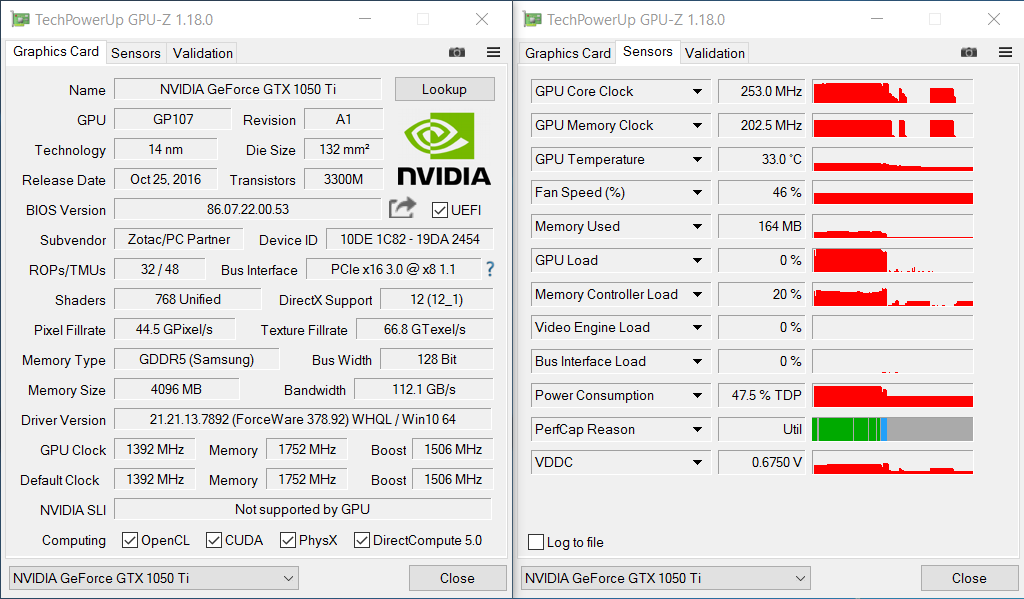Select the Device ID field
The width and height of the screenshot is (1024, 599).
[x=409, y=240]
